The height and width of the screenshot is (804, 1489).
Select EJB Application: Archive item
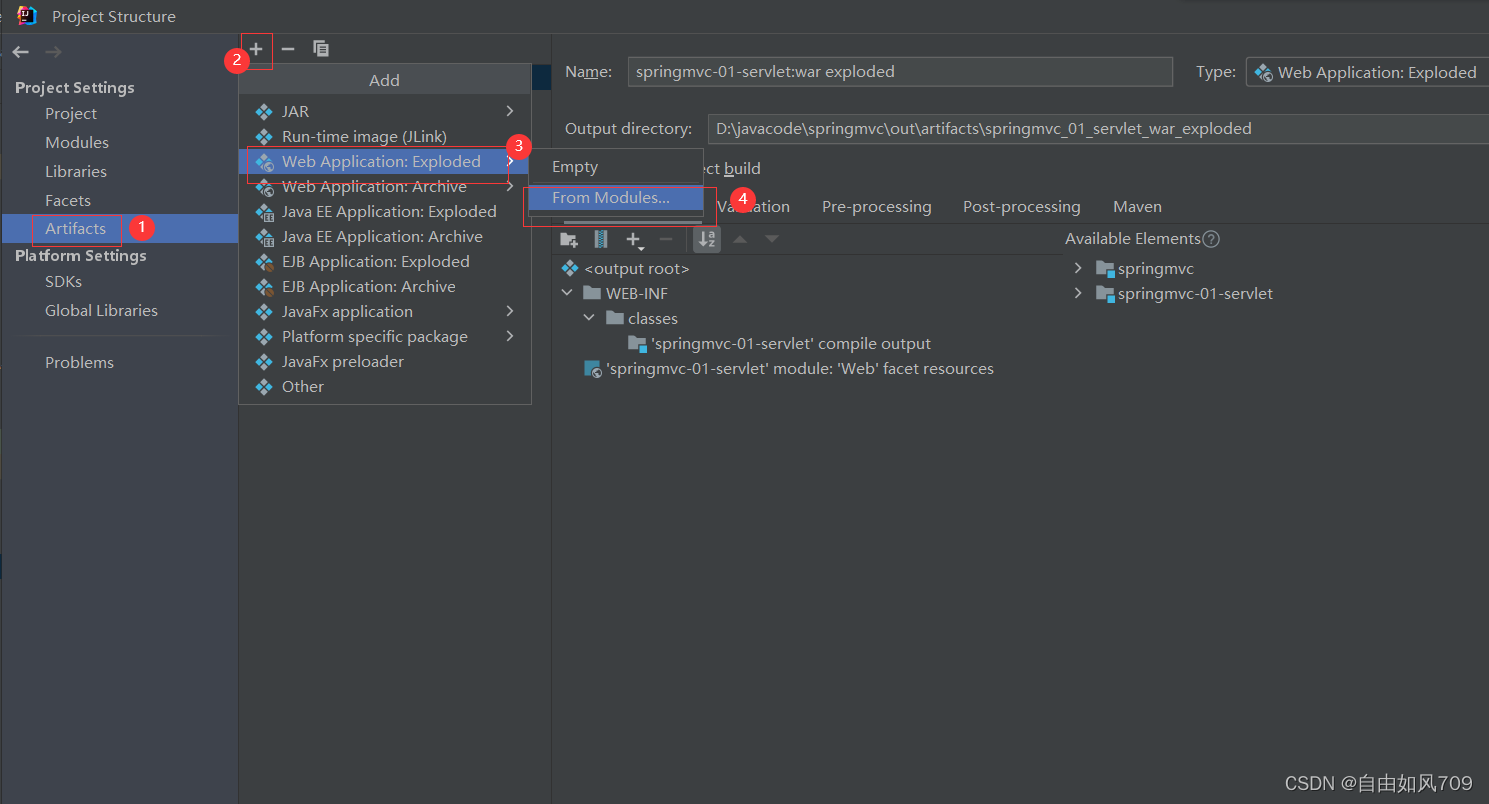384,286
